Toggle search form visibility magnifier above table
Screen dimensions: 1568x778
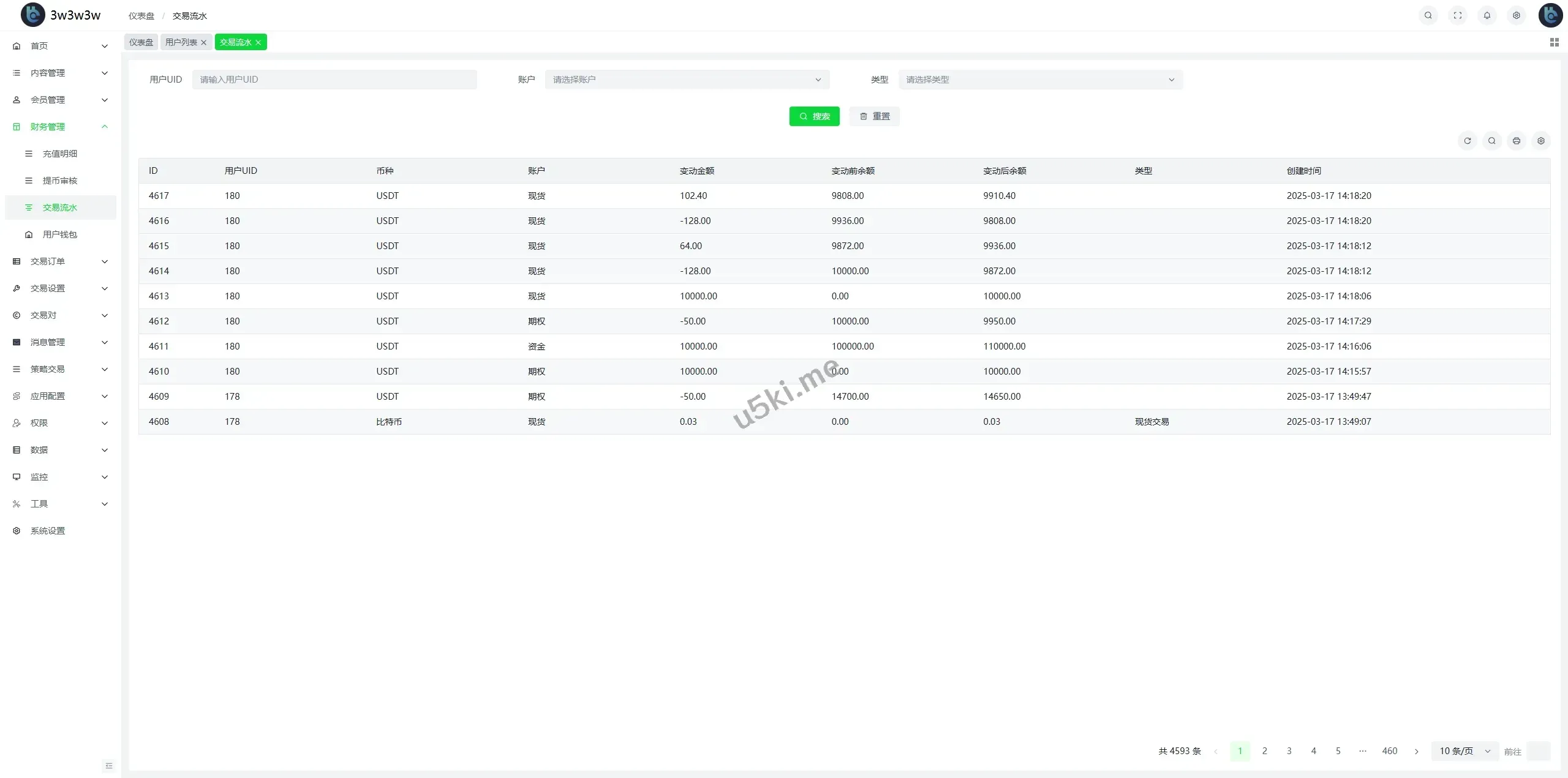pyautogui.click(x=1491, y=141)
